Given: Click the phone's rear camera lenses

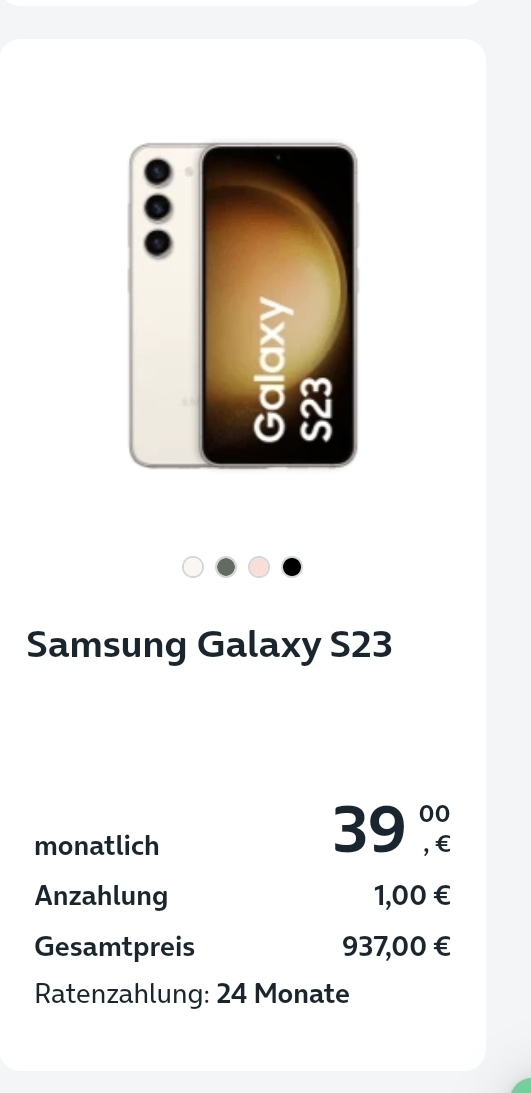Looking at the screenshot, I should coord(157,207).
